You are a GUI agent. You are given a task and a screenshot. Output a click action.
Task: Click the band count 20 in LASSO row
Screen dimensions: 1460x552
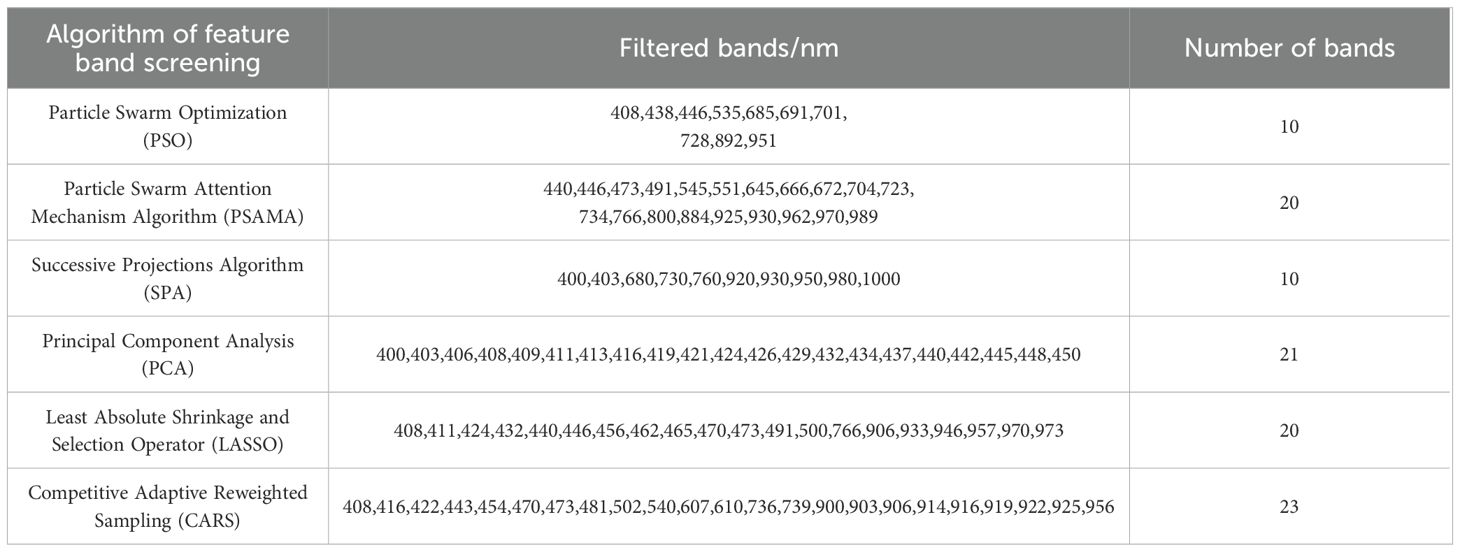coord(1289,431)
